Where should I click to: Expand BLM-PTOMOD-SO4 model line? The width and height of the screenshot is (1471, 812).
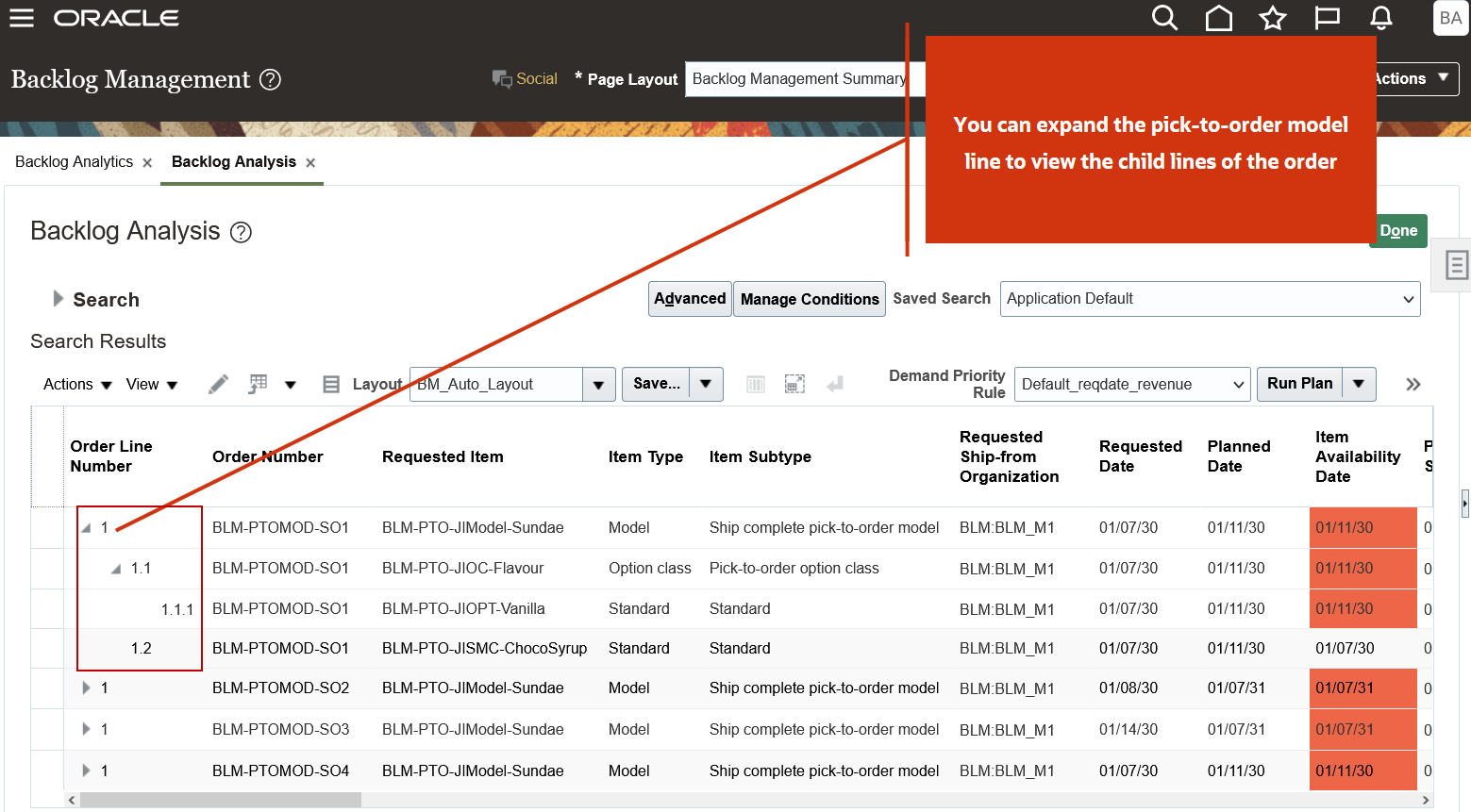pyautogui.click(x=87, y=771)
